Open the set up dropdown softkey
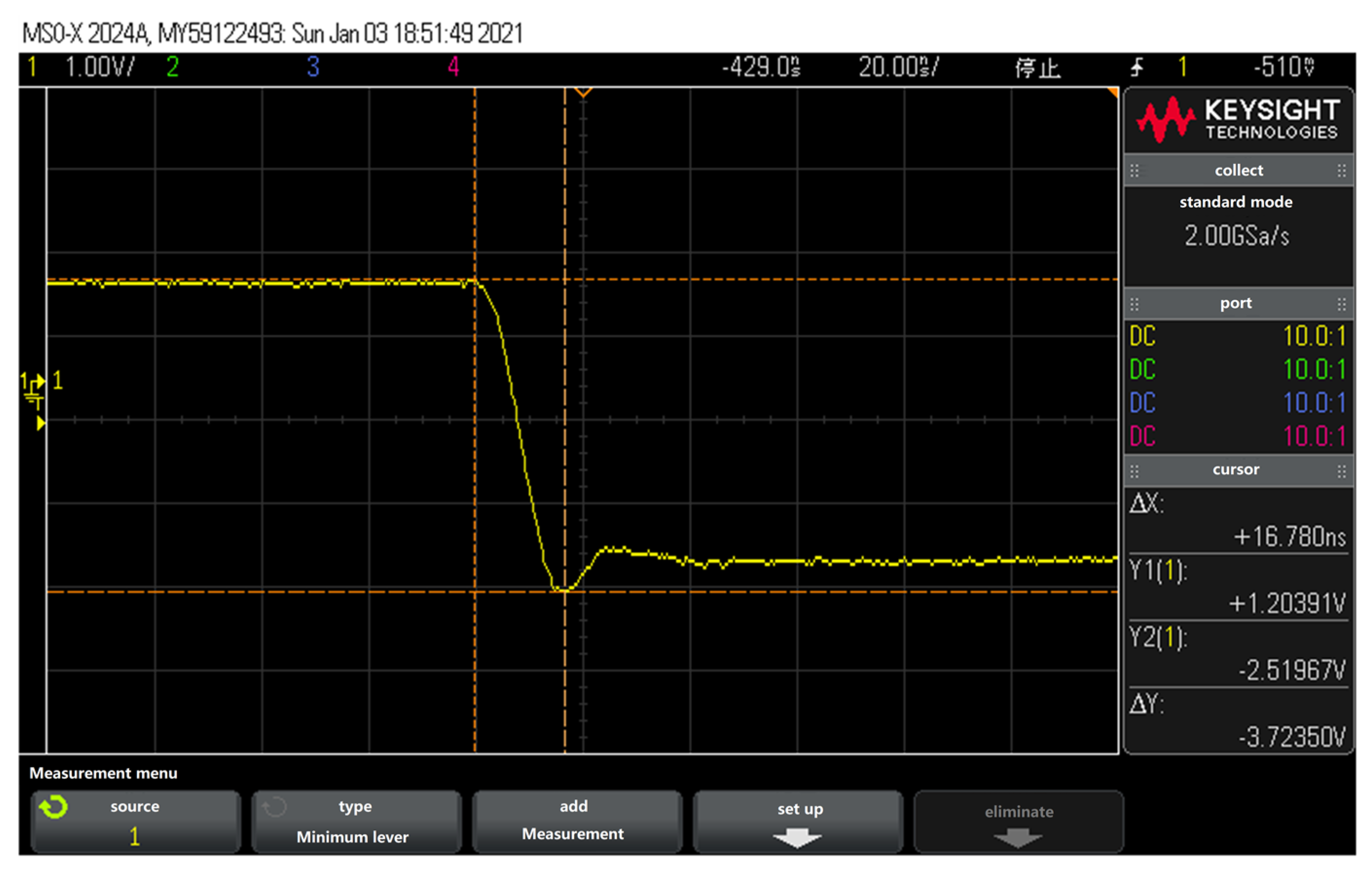 pos(798,822)
